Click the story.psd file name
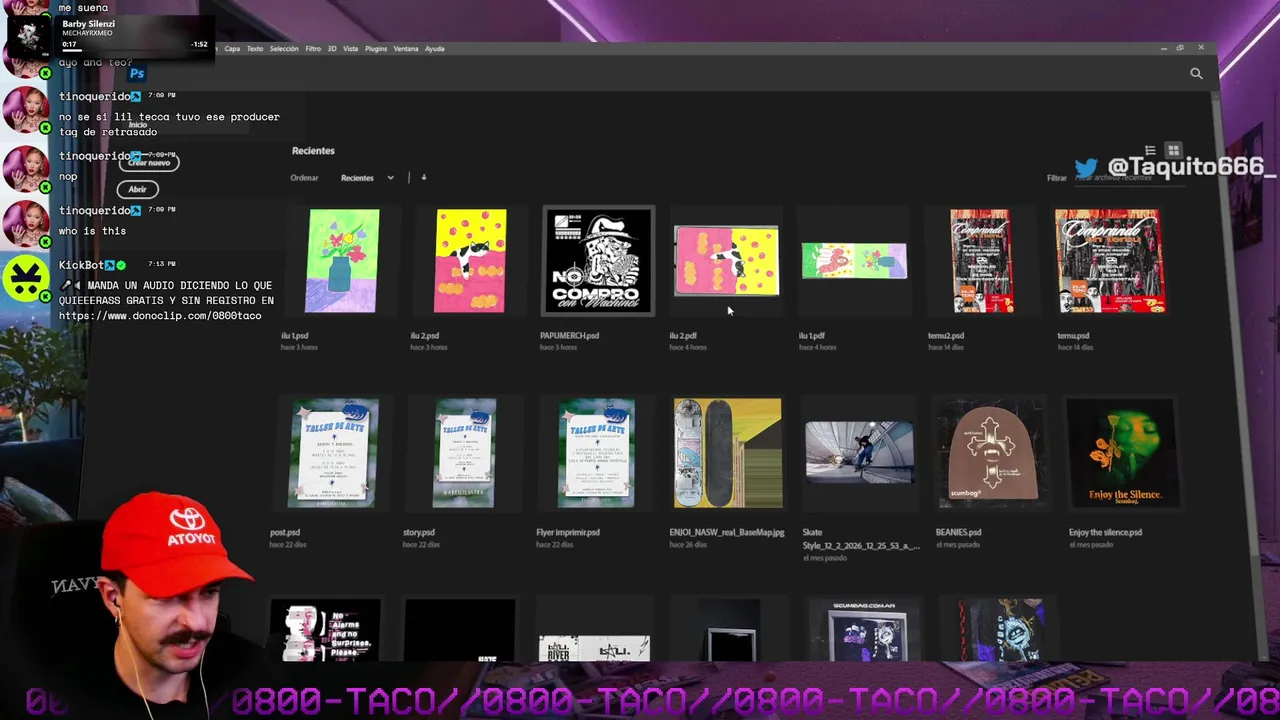 click(x=419, y=533)
